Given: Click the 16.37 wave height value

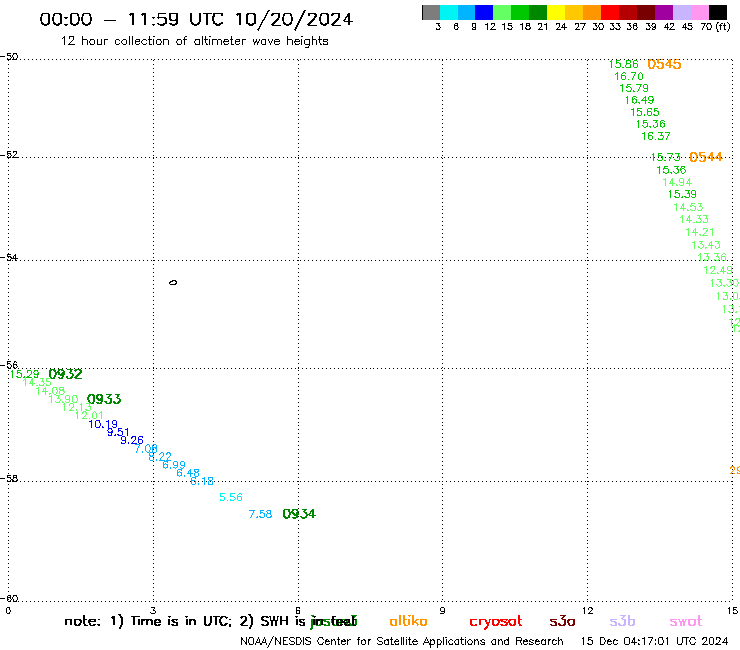Looking at the screenshot, I should 656,136.
